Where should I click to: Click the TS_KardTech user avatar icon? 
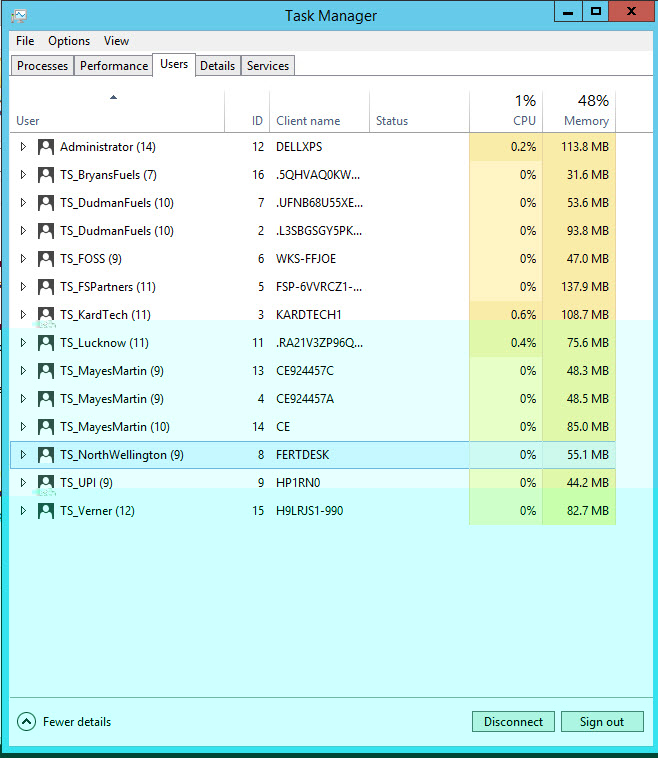pos(46,315)
